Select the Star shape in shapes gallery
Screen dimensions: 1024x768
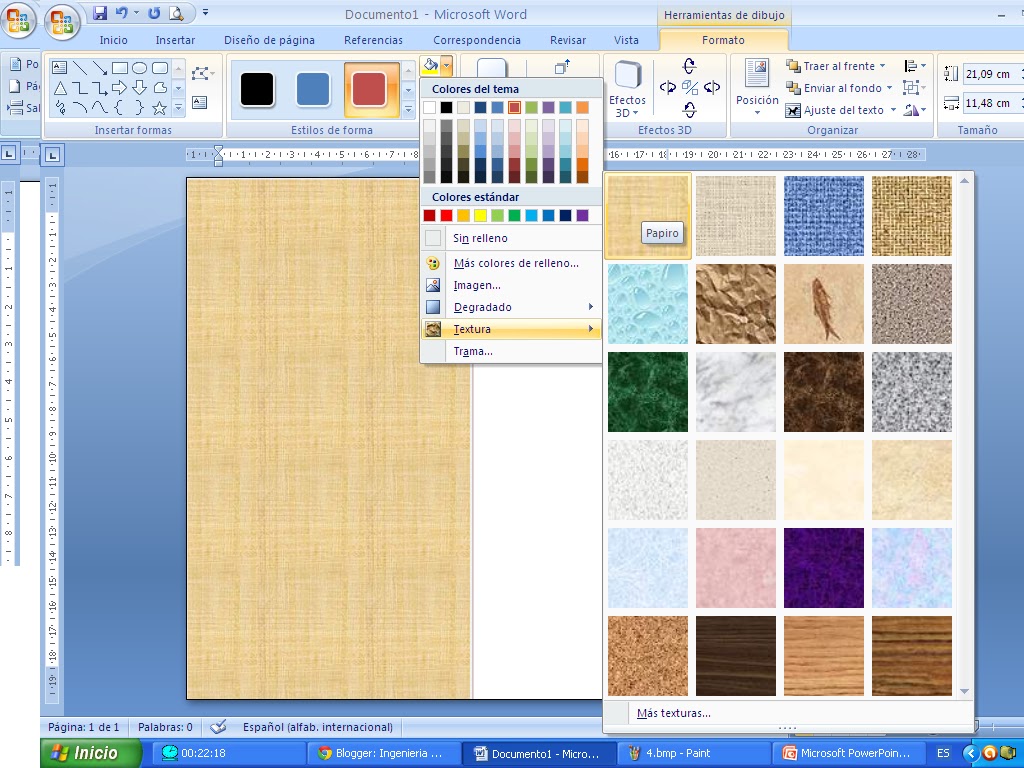(159, 108)
